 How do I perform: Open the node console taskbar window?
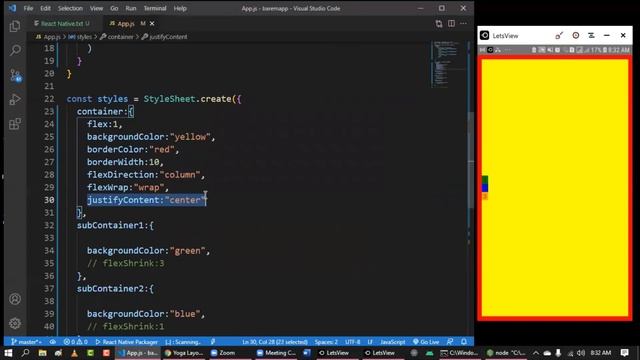tap(506, 353)
